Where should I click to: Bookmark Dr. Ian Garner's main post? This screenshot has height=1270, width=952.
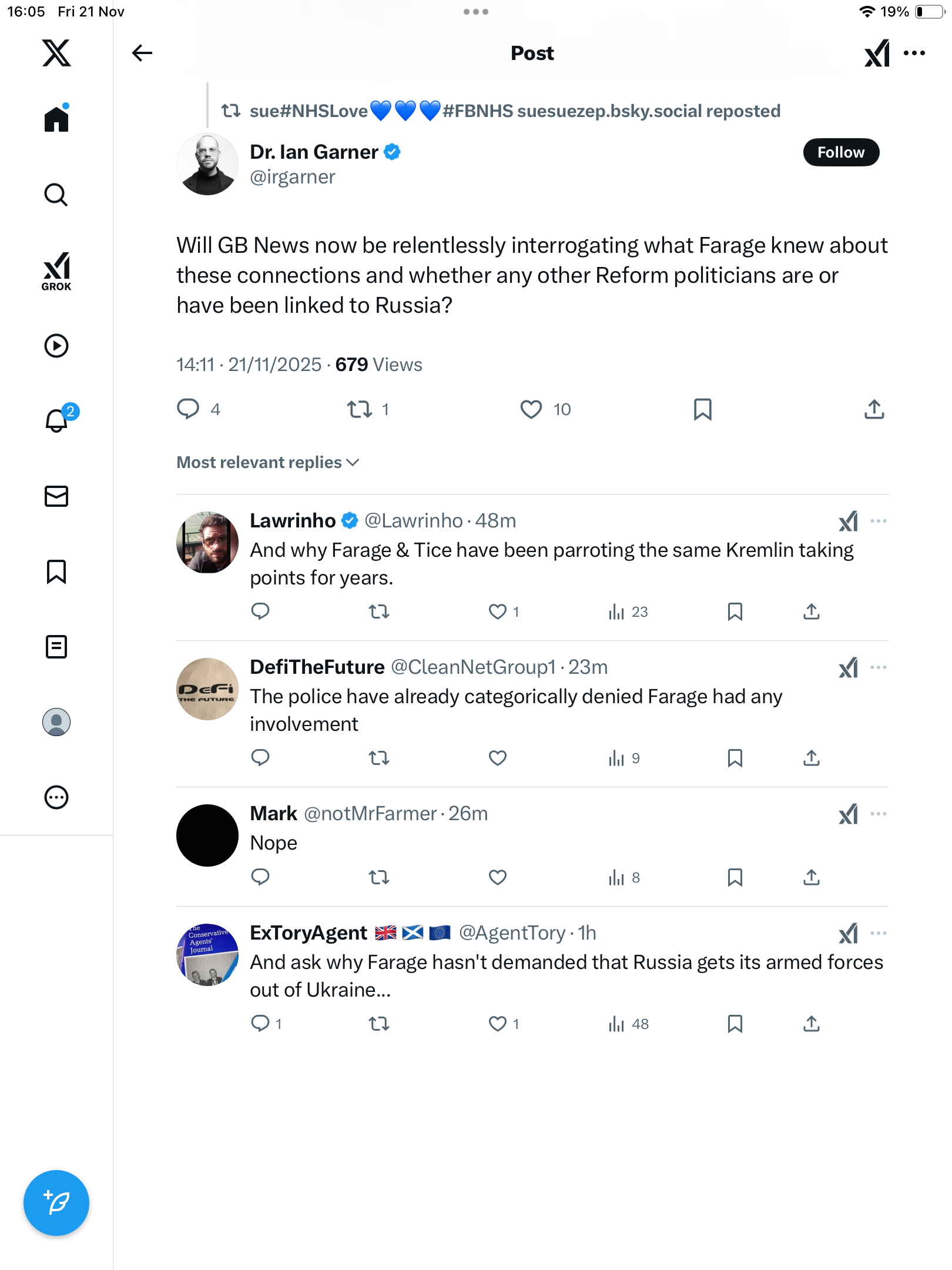tap(702, 409)
